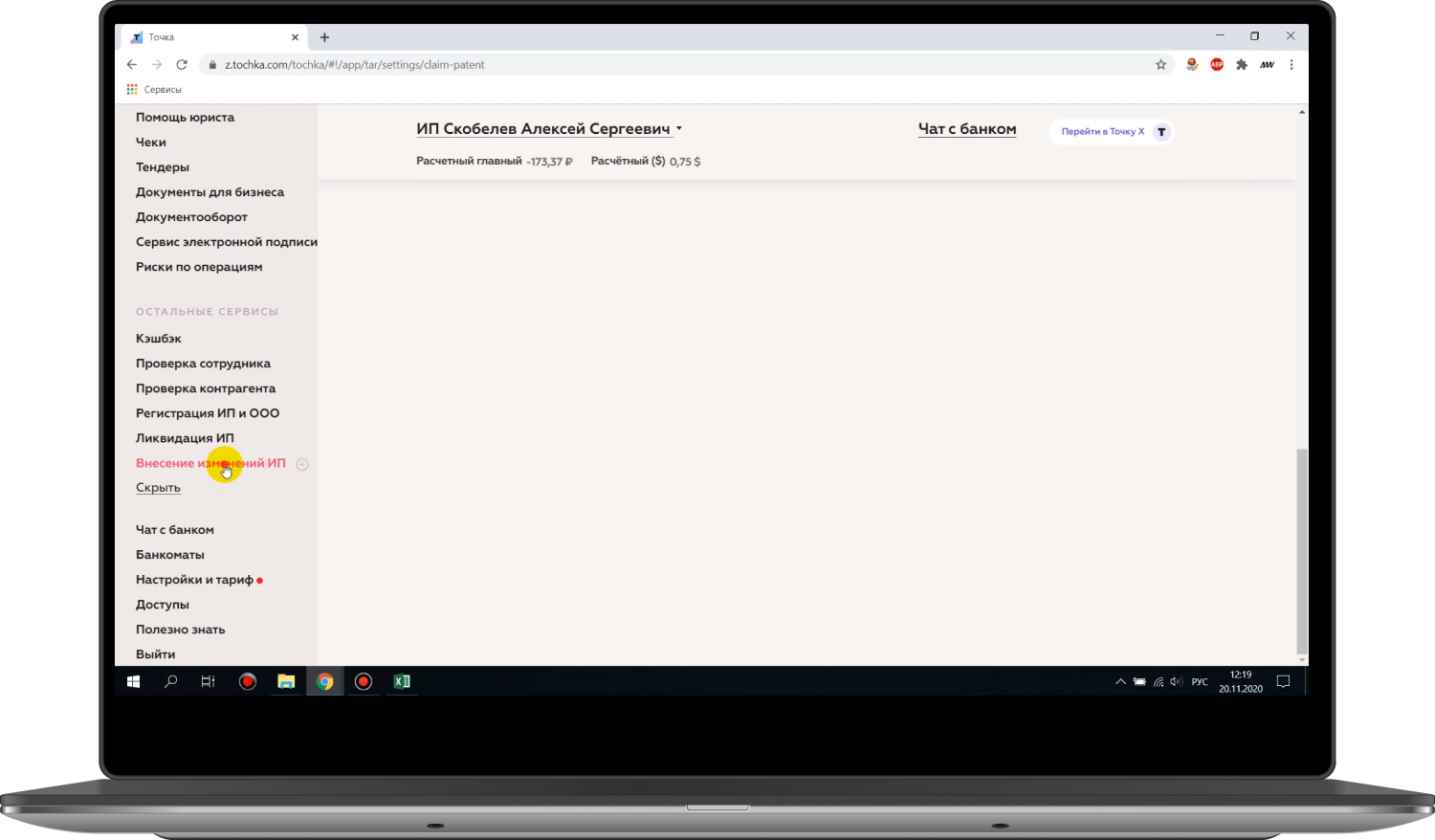The height and width of the screenshot is (840, 1435).
Task: Bookmark page with star icon
Action: (1160, 64)
